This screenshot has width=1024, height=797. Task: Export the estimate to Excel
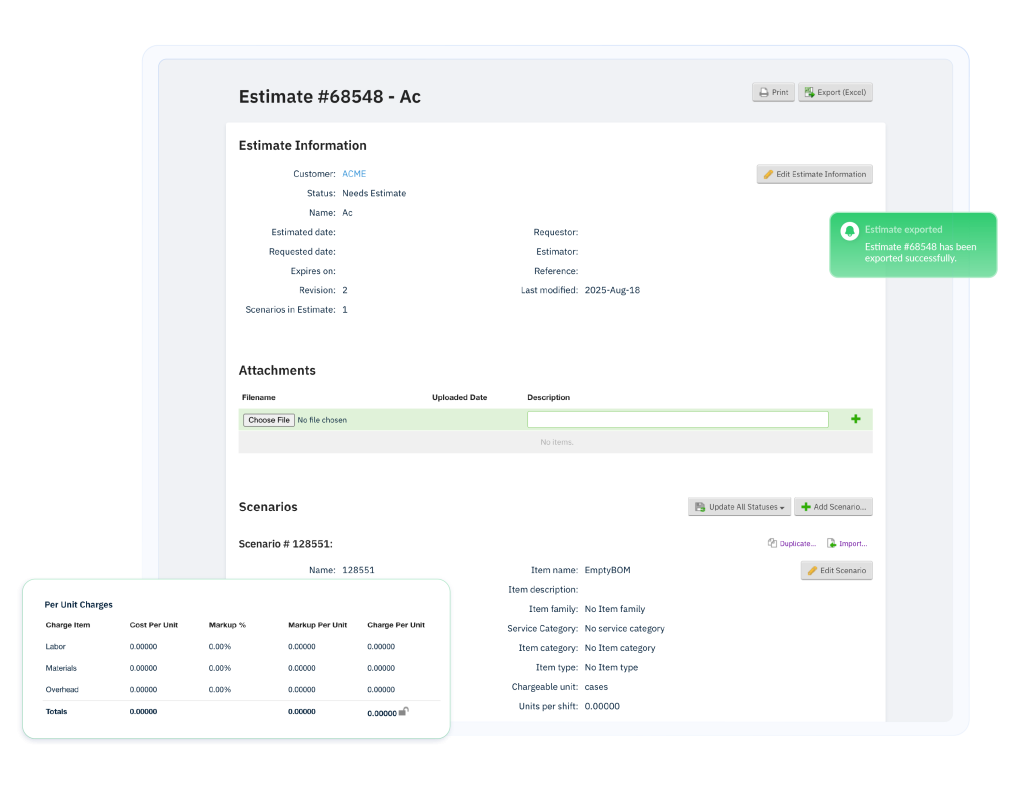pyautogui.click(x=835, y=92)
